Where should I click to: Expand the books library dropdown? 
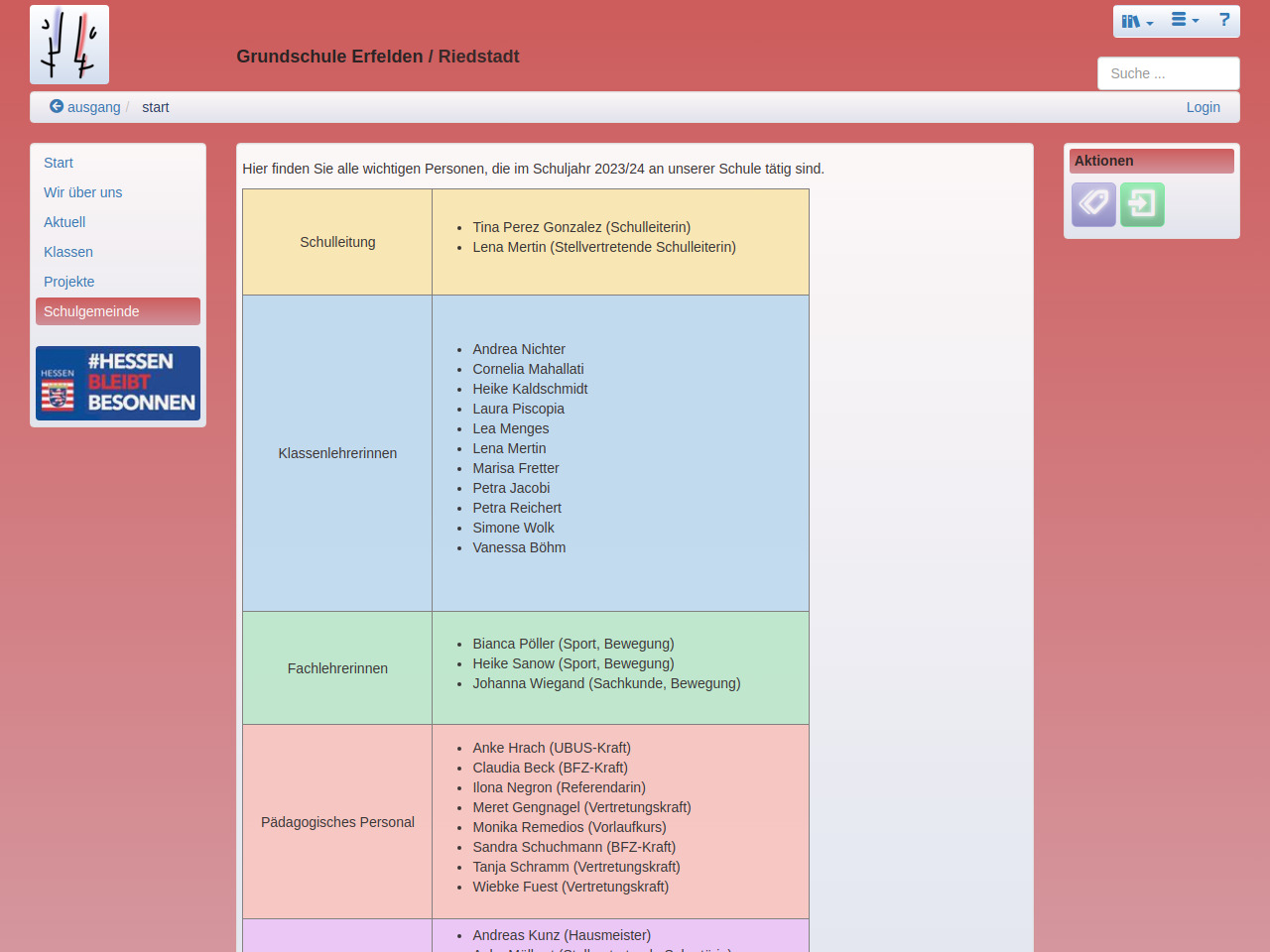[x=1137, y=21]
